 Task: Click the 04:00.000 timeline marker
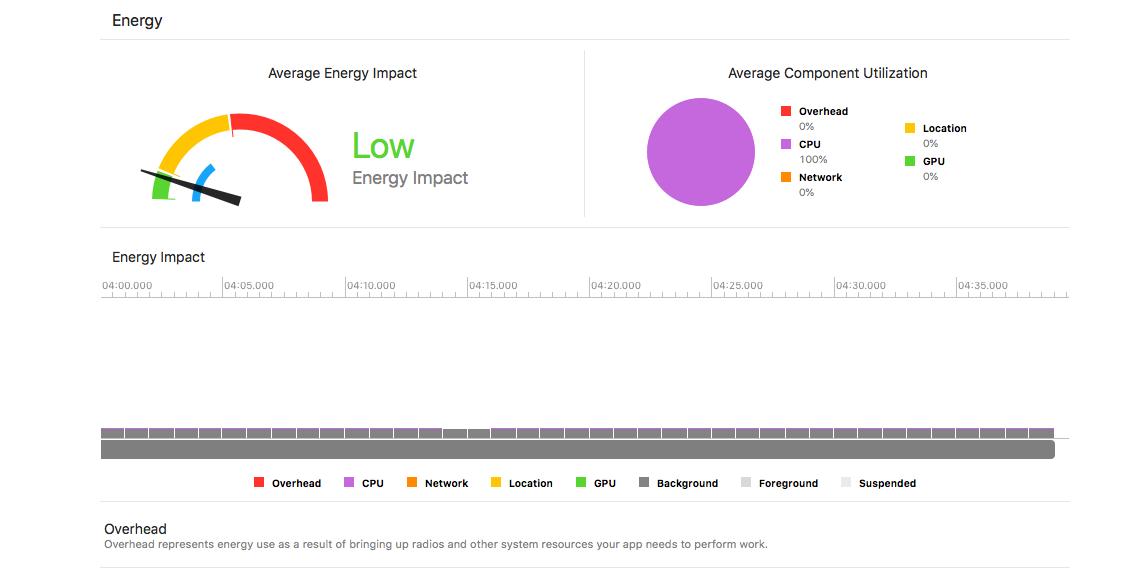pos(127,285)
